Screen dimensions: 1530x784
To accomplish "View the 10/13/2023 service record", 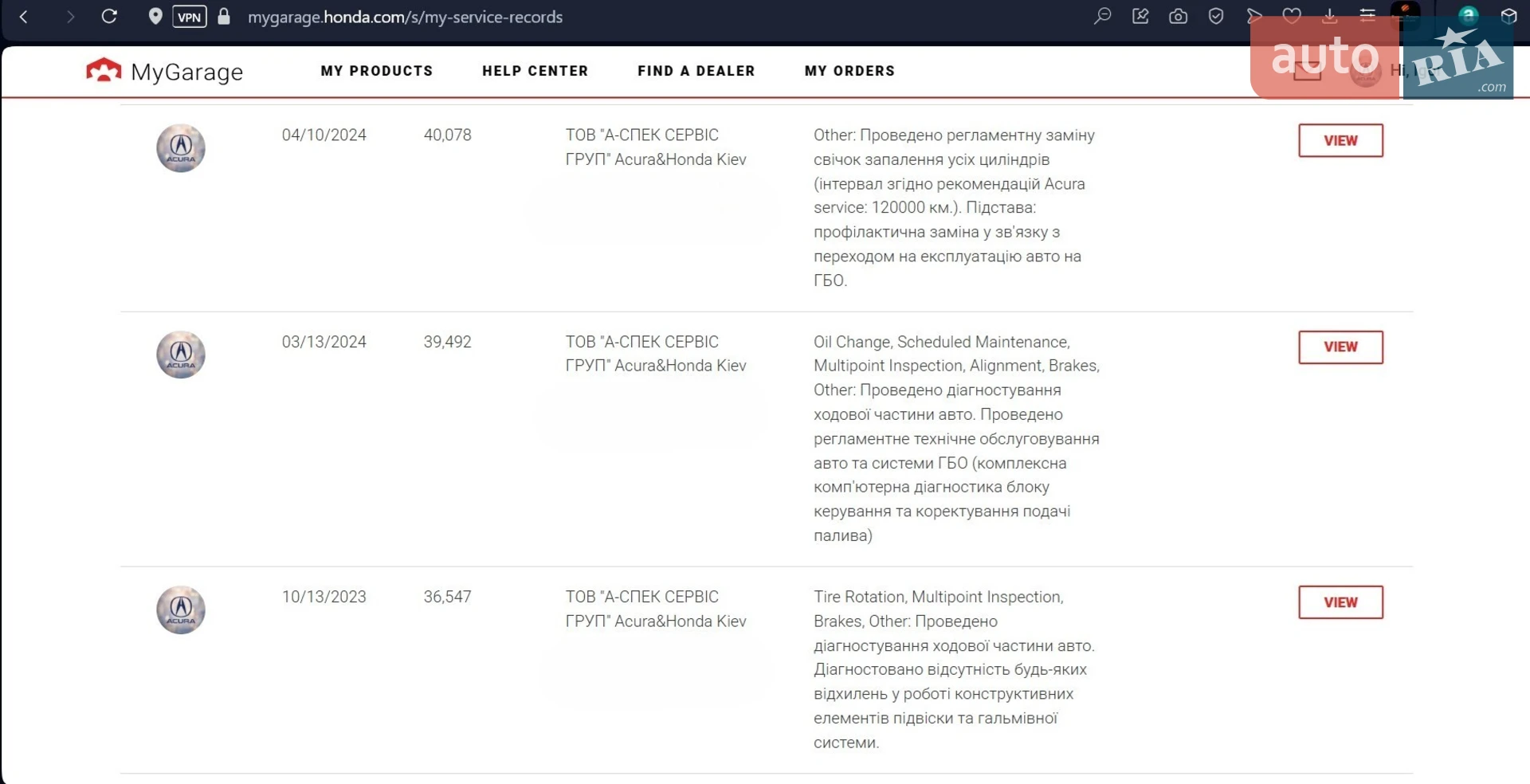I will pos(1340,602).
